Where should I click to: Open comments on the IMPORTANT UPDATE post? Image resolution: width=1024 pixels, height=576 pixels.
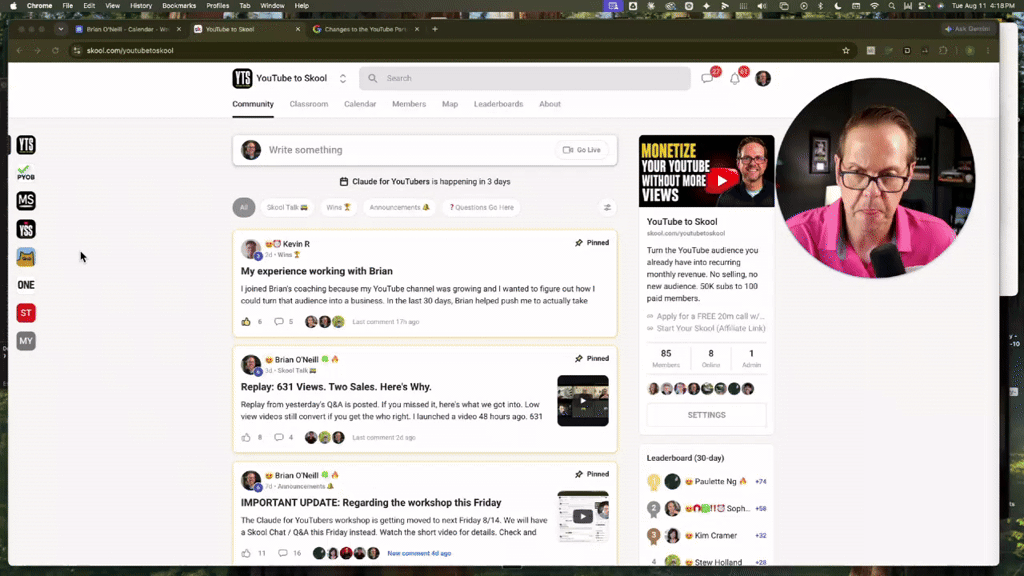click(x=283, y=553)
